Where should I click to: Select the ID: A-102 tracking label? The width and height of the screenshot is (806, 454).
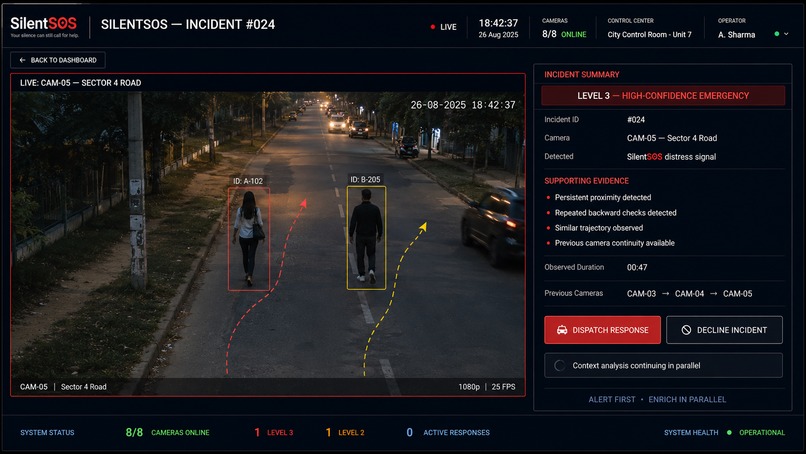[248, 181]
